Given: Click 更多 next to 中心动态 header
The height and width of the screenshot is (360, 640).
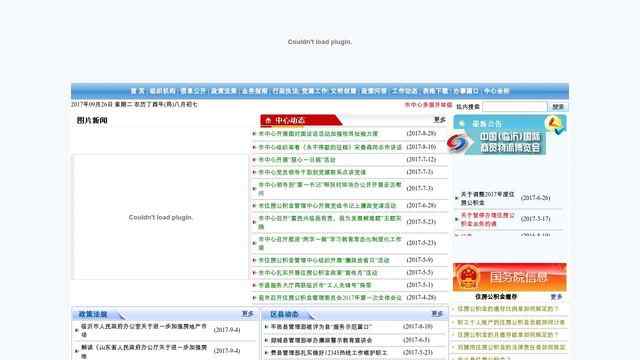Looking at the screenshot, I should coord(440,120).
